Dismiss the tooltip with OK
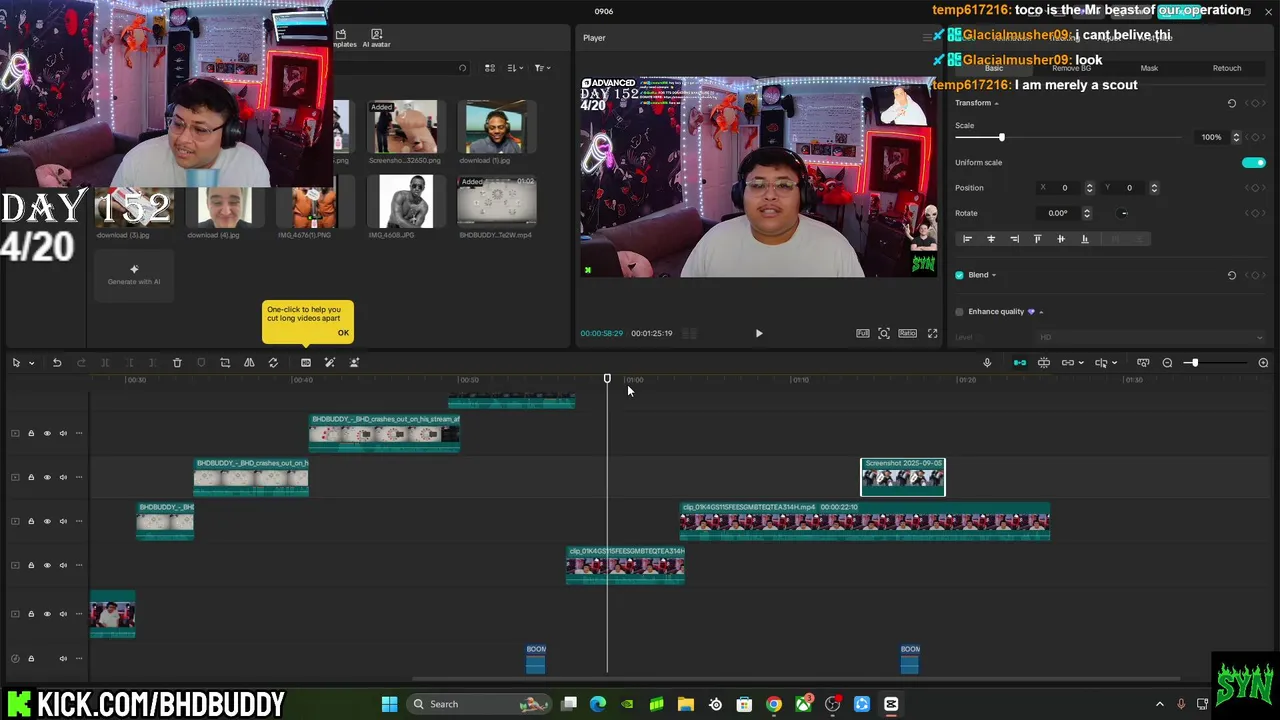Screen dimensions: 1280x720 (x=343, y=333)
